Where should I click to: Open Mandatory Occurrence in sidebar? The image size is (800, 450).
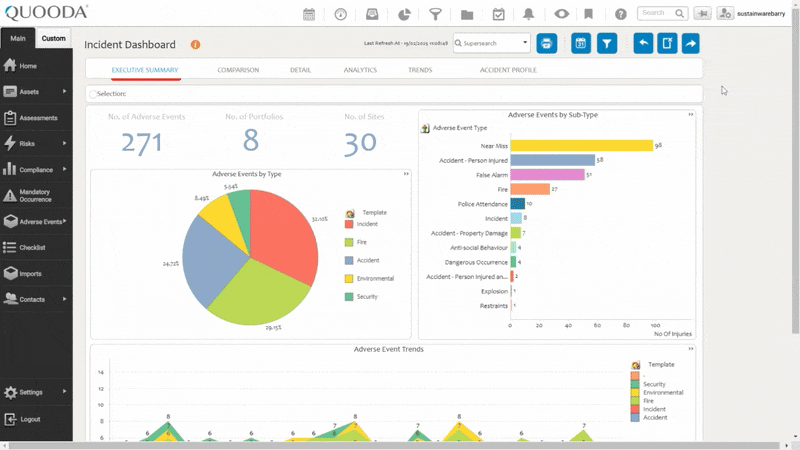[x=36, y=195]
